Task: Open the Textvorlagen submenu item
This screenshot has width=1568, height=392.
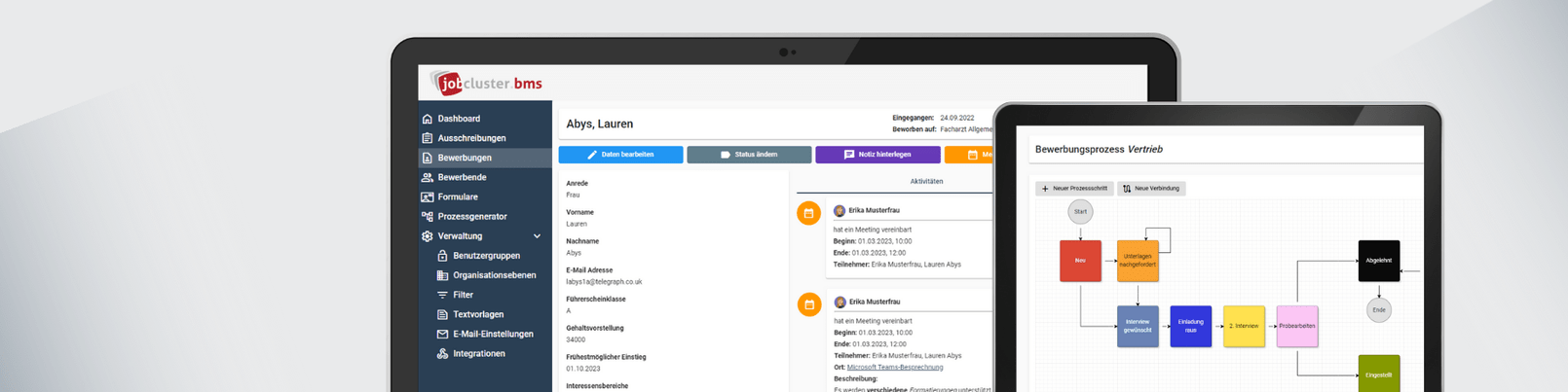Action: 478,314
